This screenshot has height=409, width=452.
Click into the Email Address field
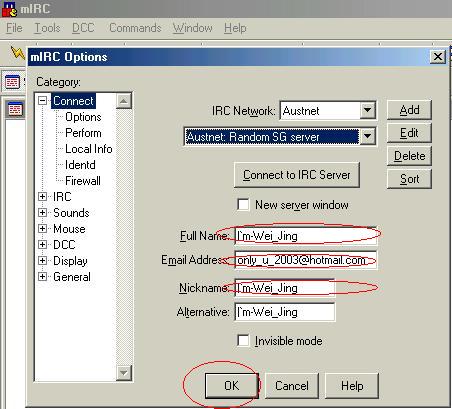pyautogui.click(x=306, y=260)
